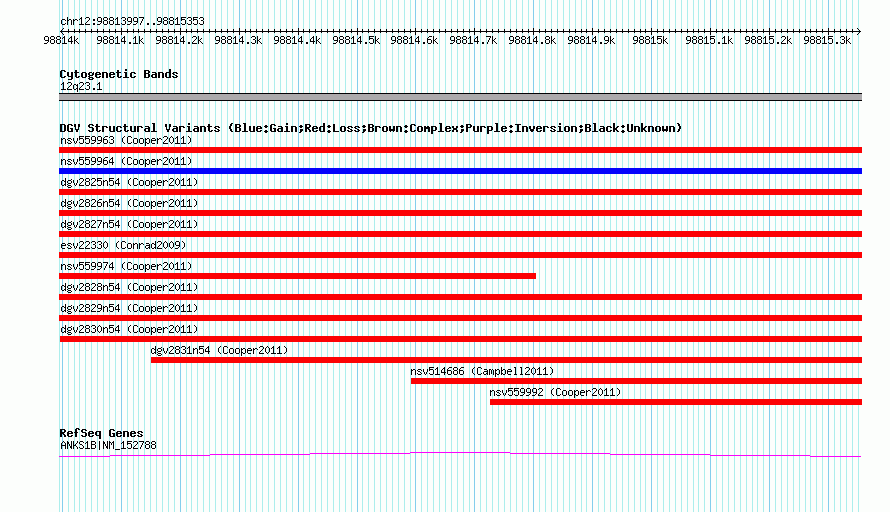Open variant nsv559963 (Cooper2011) label
890x512 pixels.
pos(126,140)
